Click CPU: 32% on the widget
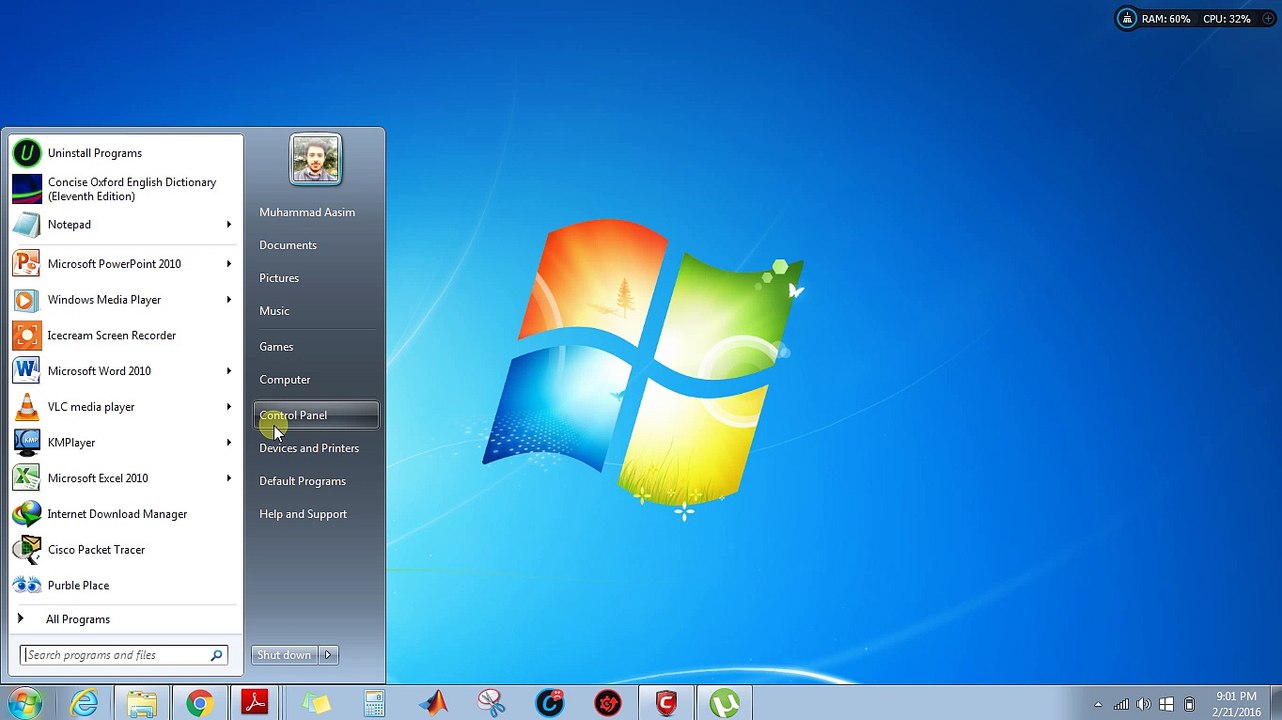Image resolution: width=1282 pixels, height=720 pixels. pyautogui.click(x=1227, y=19)
